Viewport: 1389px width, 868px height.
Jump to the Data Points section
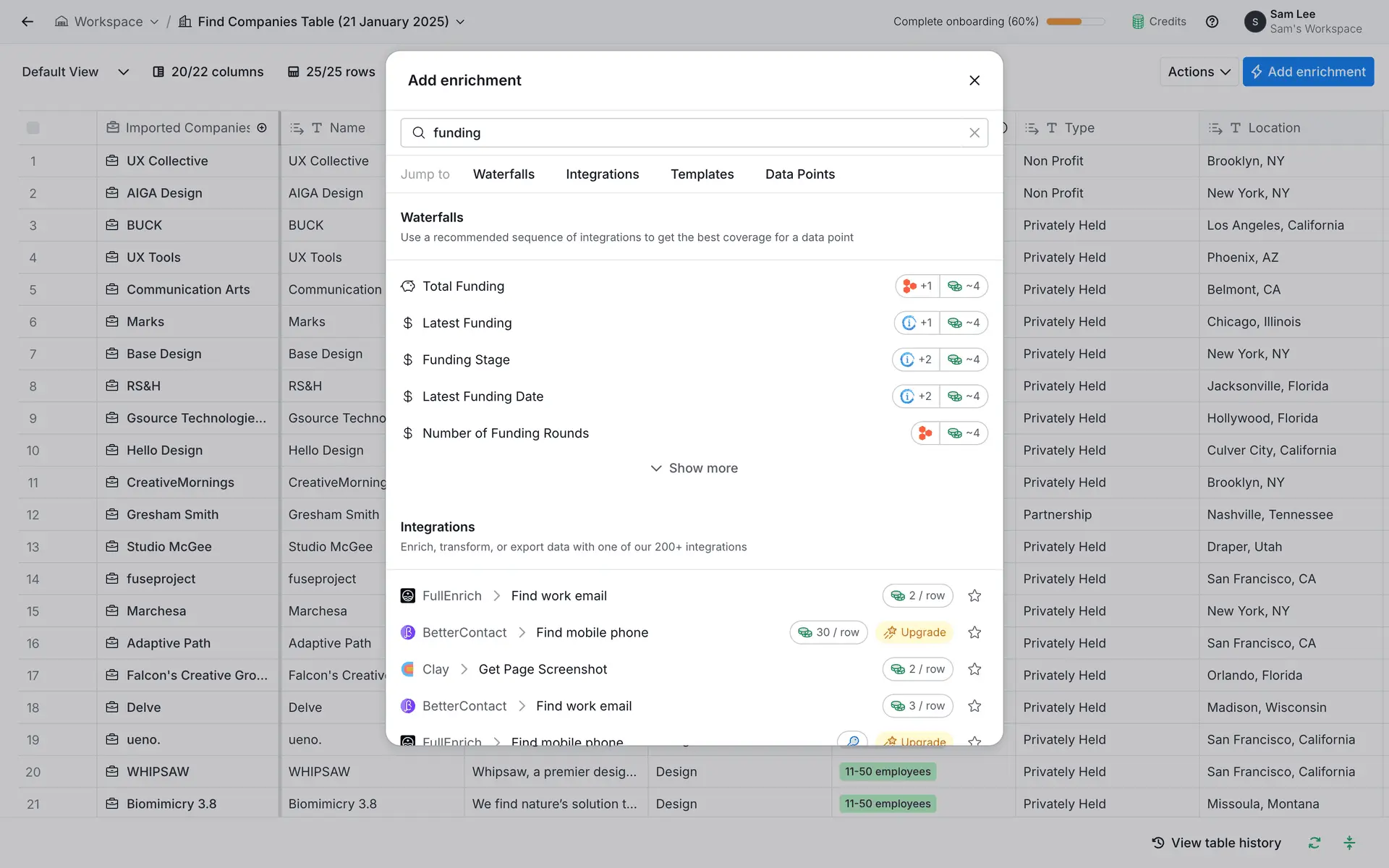799,174
